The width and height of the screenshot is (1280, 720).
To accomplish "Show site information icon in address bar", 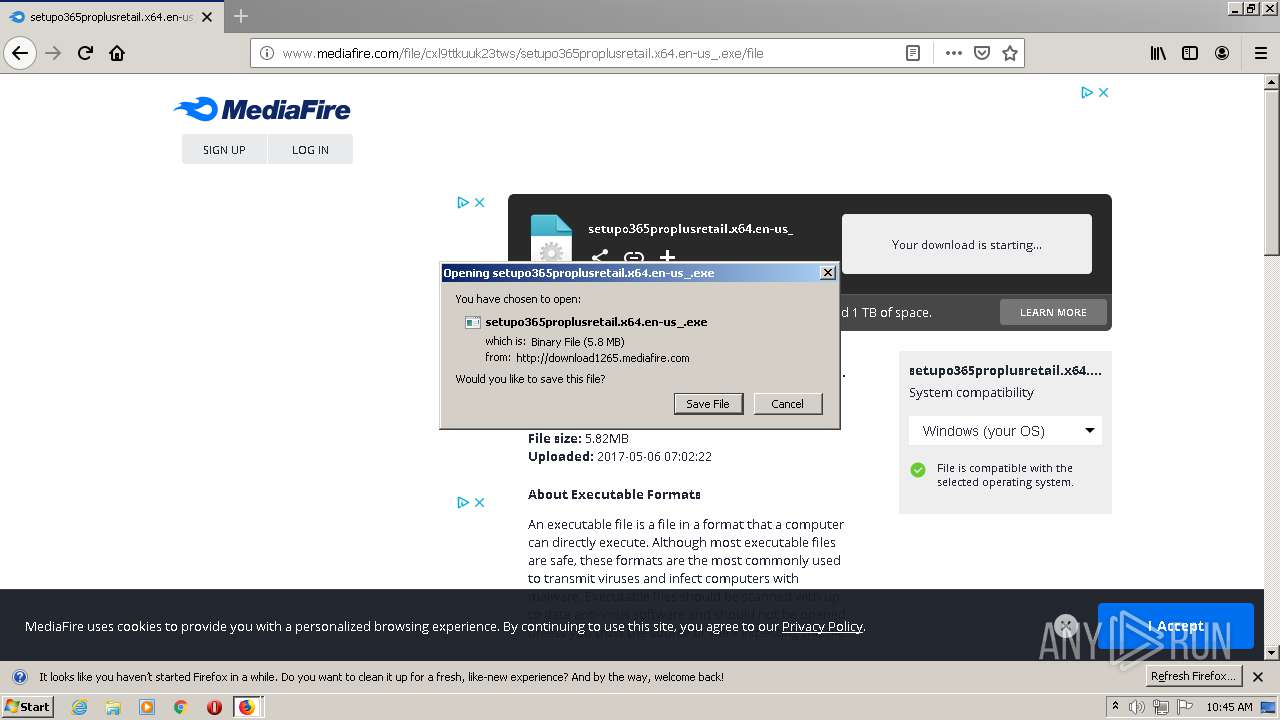I will pyautogui.click(x=267, y=53).
